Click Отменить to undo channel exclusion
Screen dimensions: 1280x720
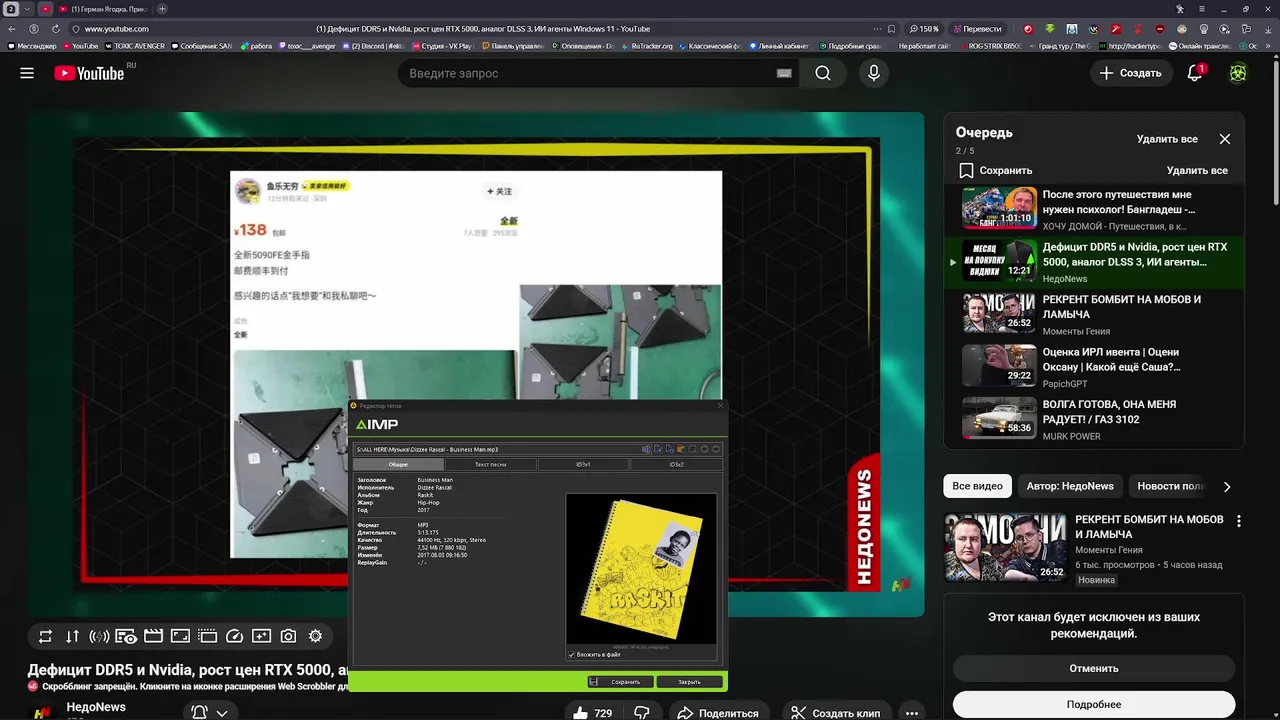1093,668
